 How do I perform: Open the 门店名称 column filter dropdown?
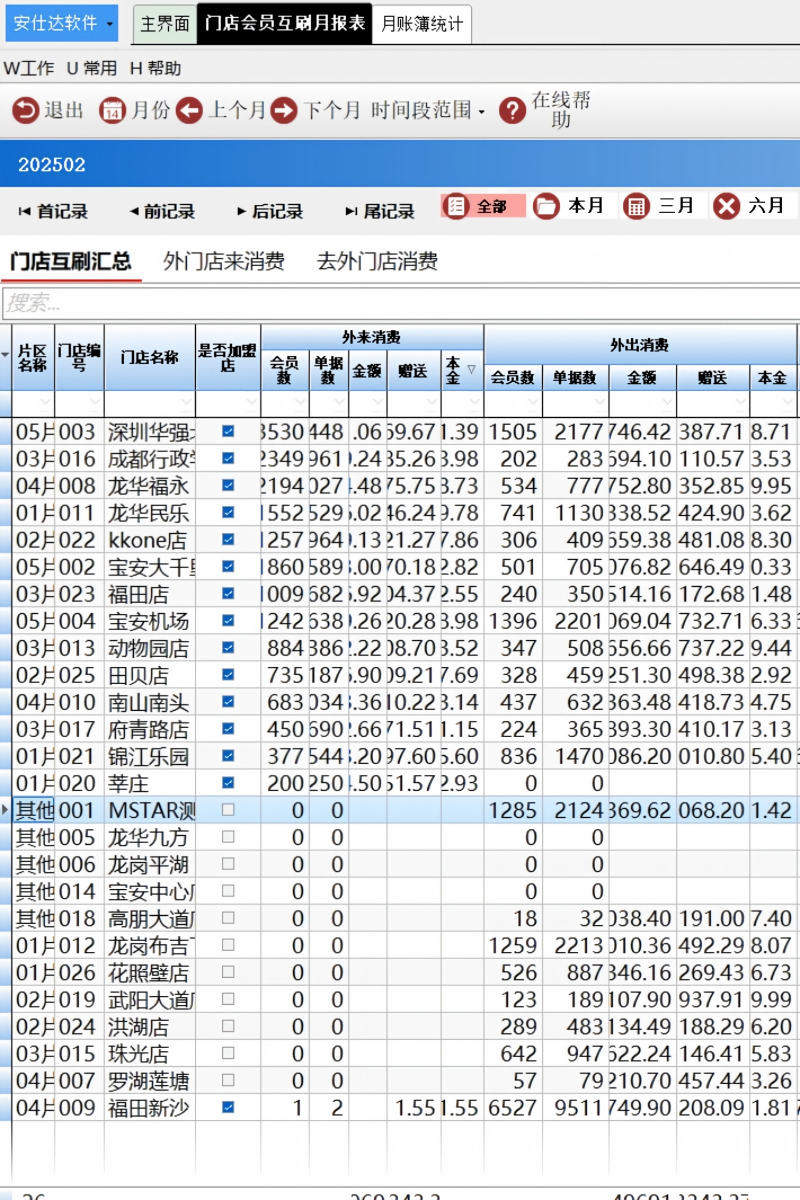(x=186, y=402)
